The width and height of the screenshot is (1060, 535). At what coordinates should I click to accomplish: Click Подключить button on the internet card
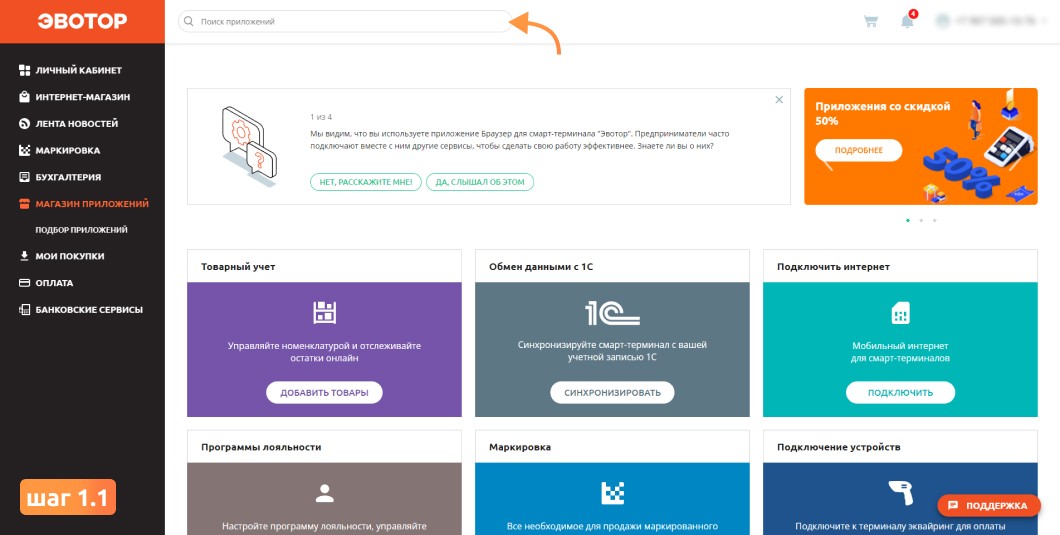[x=900, y=392]
